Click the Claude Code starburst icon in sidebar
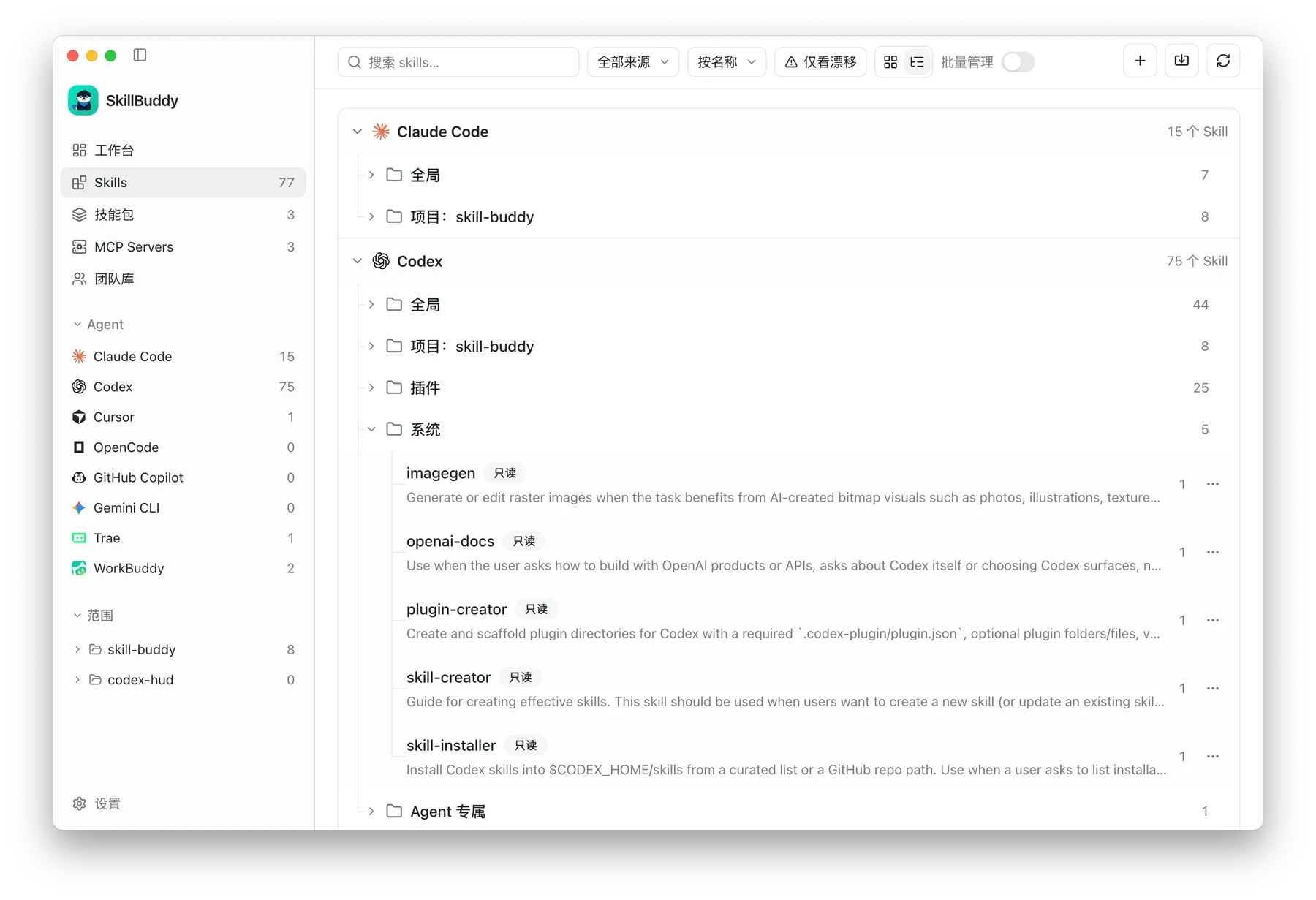 [79, 356]
